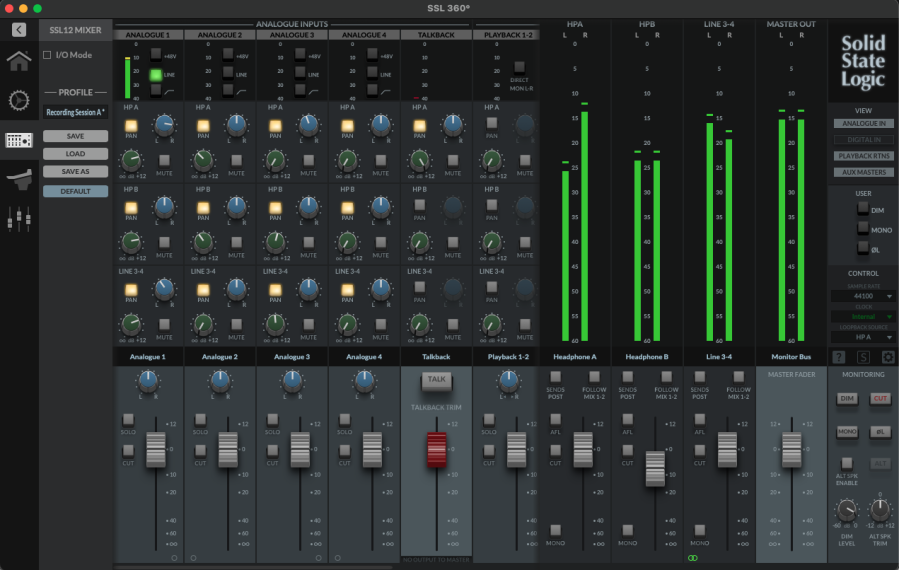Tick the I/O Mode checkbox
Viewport: 899px width, 570px height.
point(48,55)
